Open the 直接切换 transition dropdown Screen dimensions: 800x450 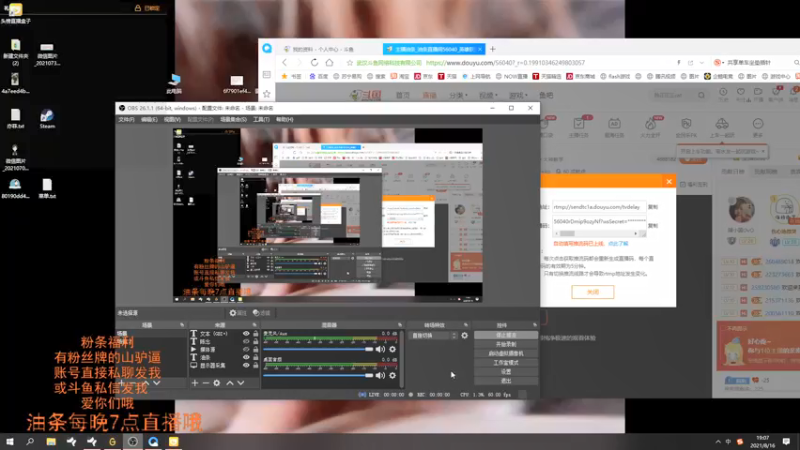(x=434, y=336)
